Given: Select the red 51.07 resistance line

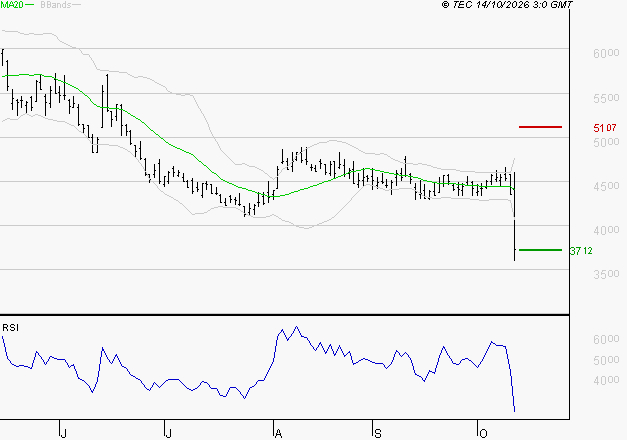Looking at the screenshot, I should (540, 127).
